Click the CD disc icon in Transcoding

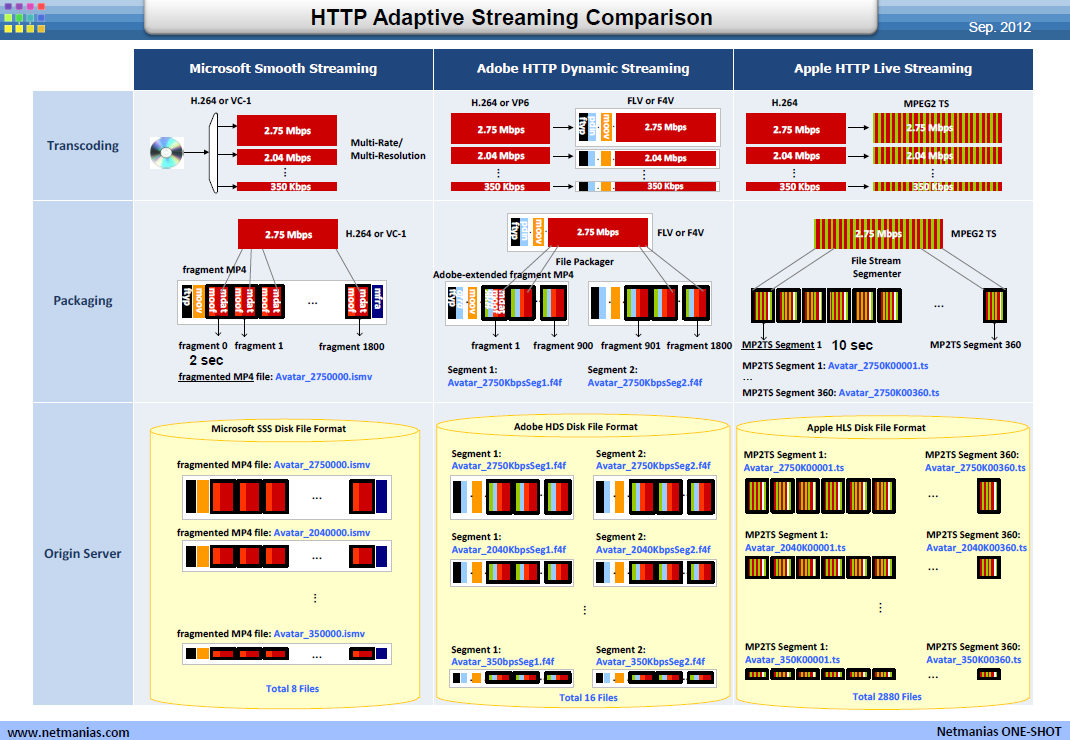pyautogui.click(x=167, y=152)
